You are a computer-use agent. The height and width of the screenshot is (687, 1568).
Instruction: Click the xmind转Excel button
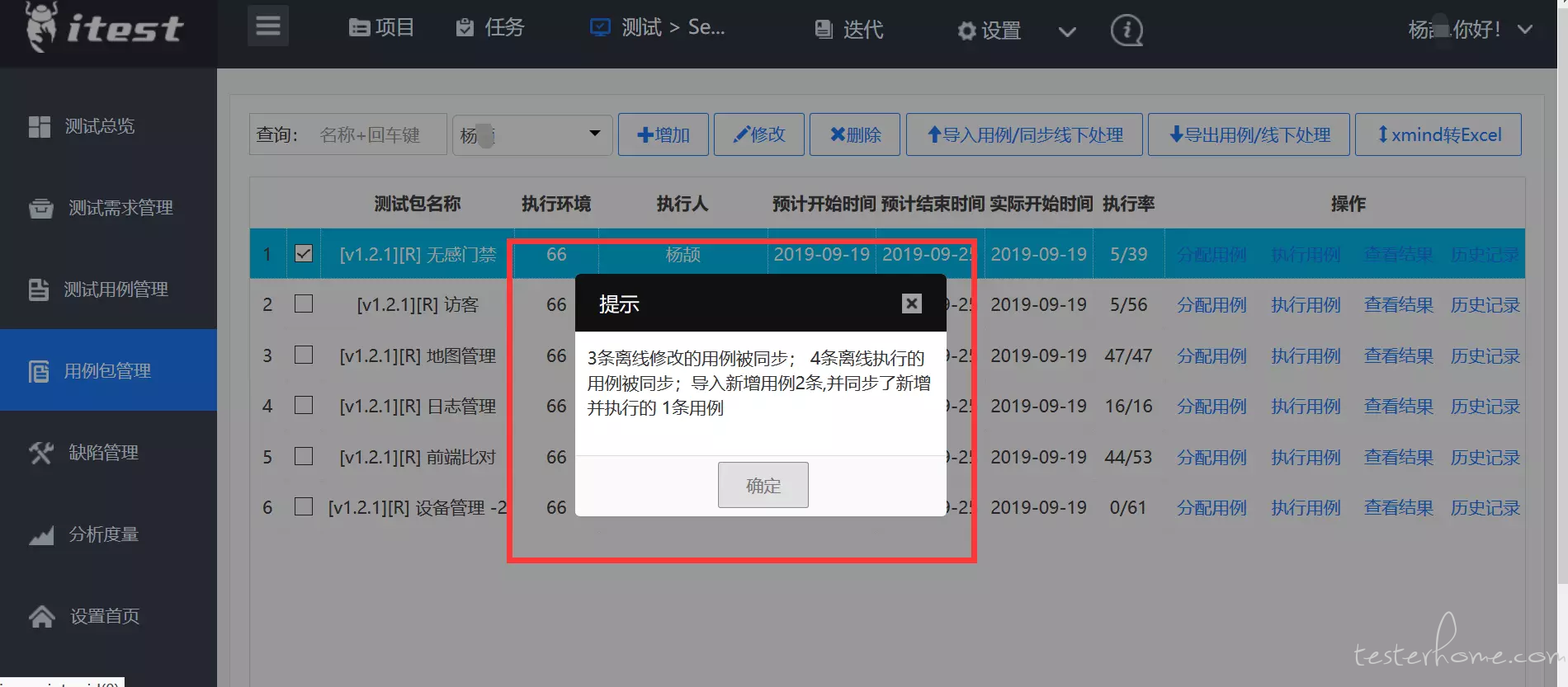pos(1438,134)
